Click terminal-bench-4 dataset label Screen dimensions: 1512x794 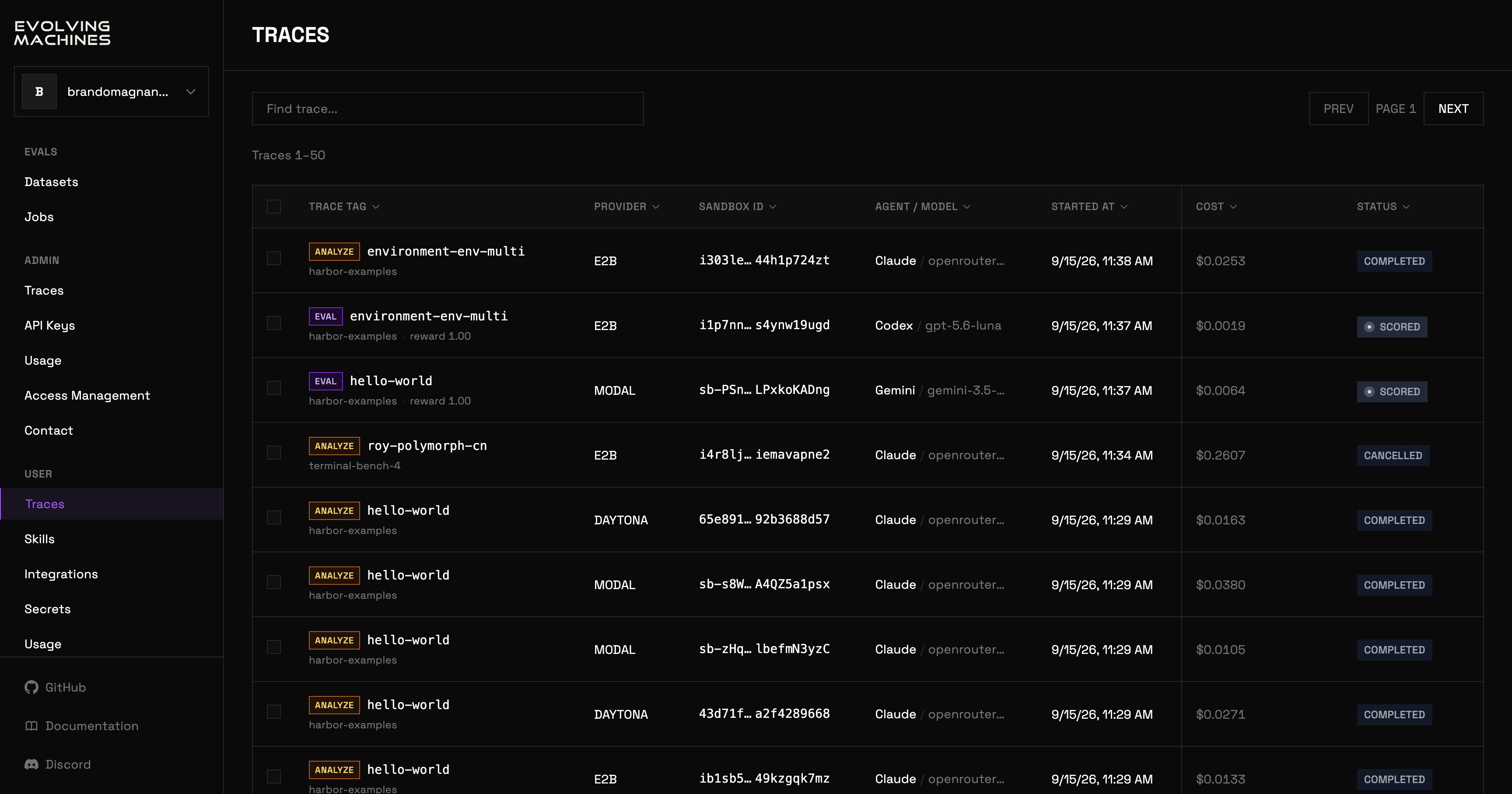tap(354, 466)
